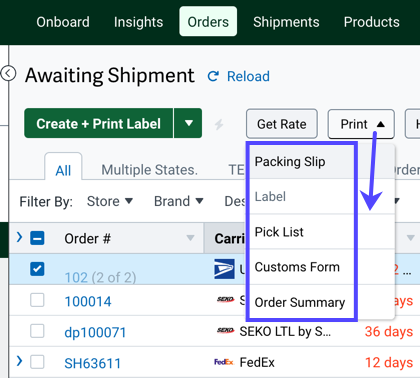The width and height of the screenshot is (420, 378).
Task: Open order dp100071 link
Action: coord(95,332)
